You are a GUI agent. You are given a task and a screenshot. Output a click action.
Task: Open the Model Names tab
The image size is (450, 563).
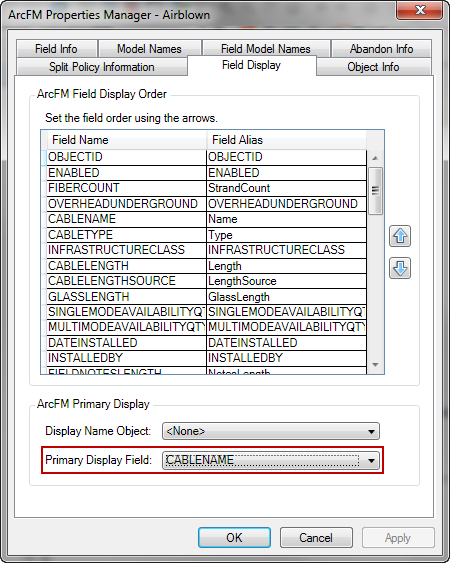tap(149, 48)
